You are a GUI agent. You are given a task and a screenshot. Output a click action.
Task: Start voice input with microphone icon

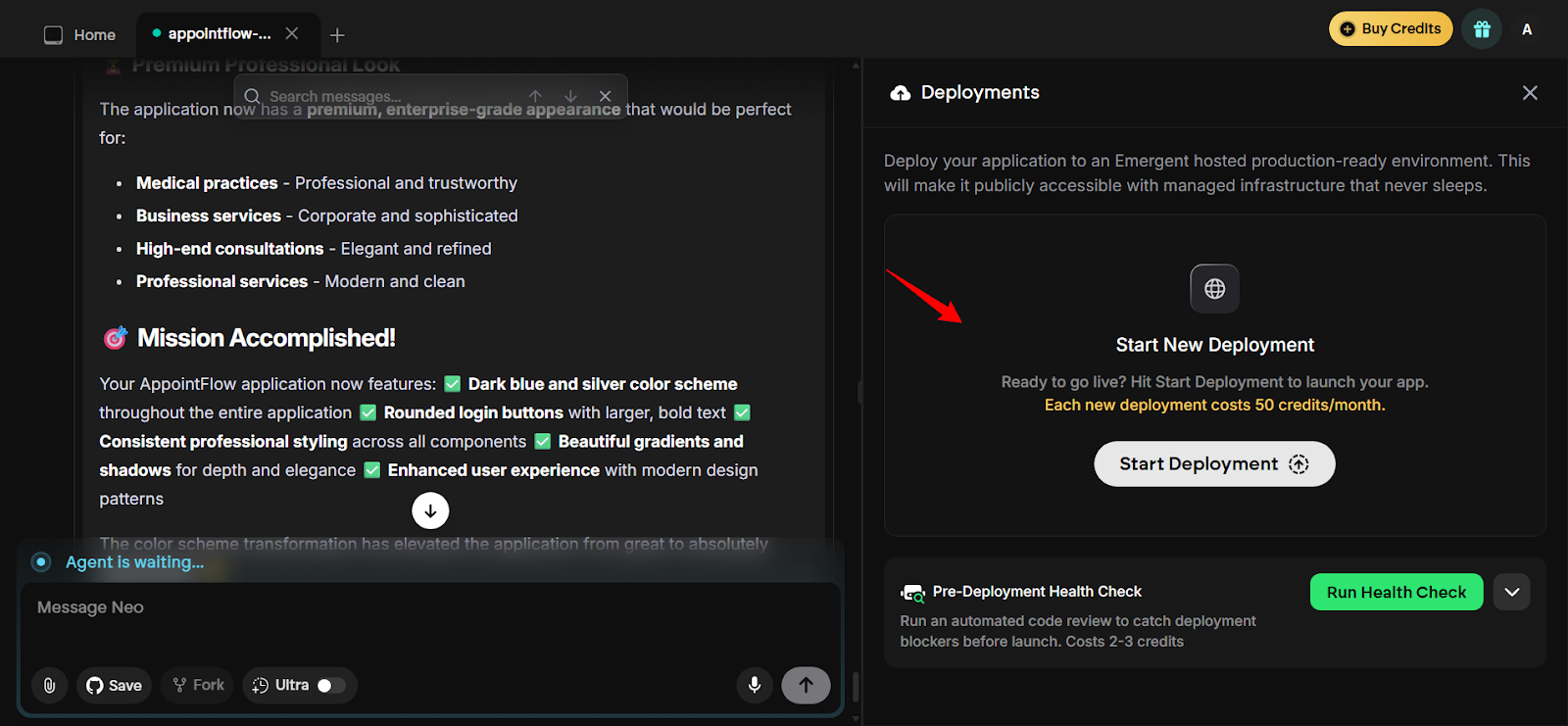point(755,685)
